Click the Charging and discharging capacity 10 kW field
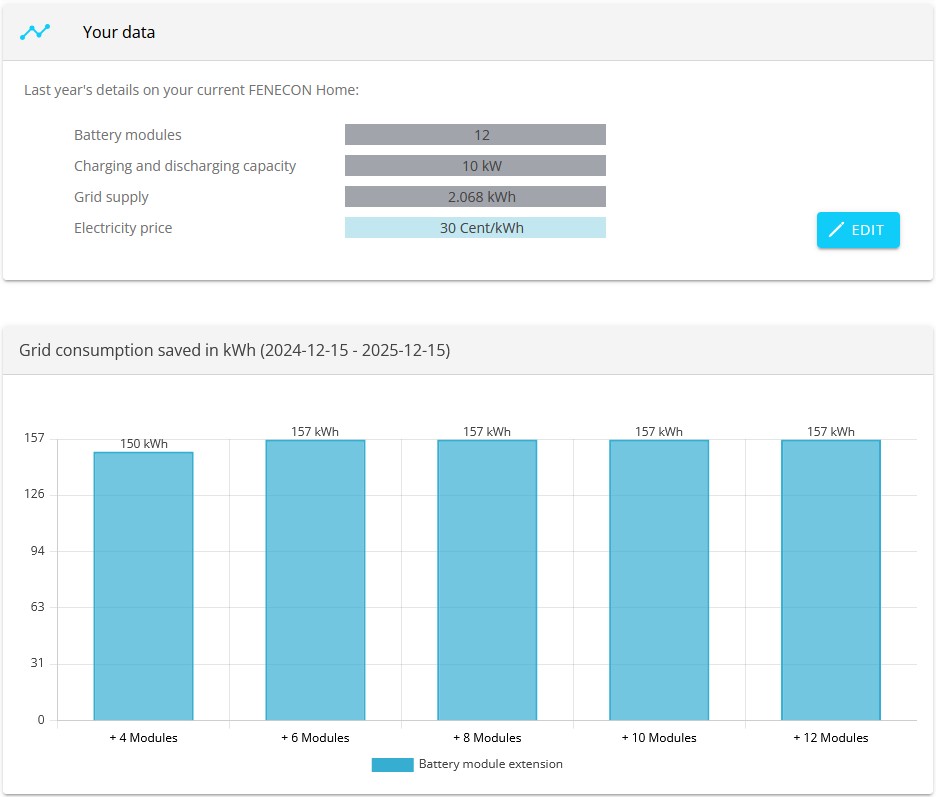 (475, 166)
